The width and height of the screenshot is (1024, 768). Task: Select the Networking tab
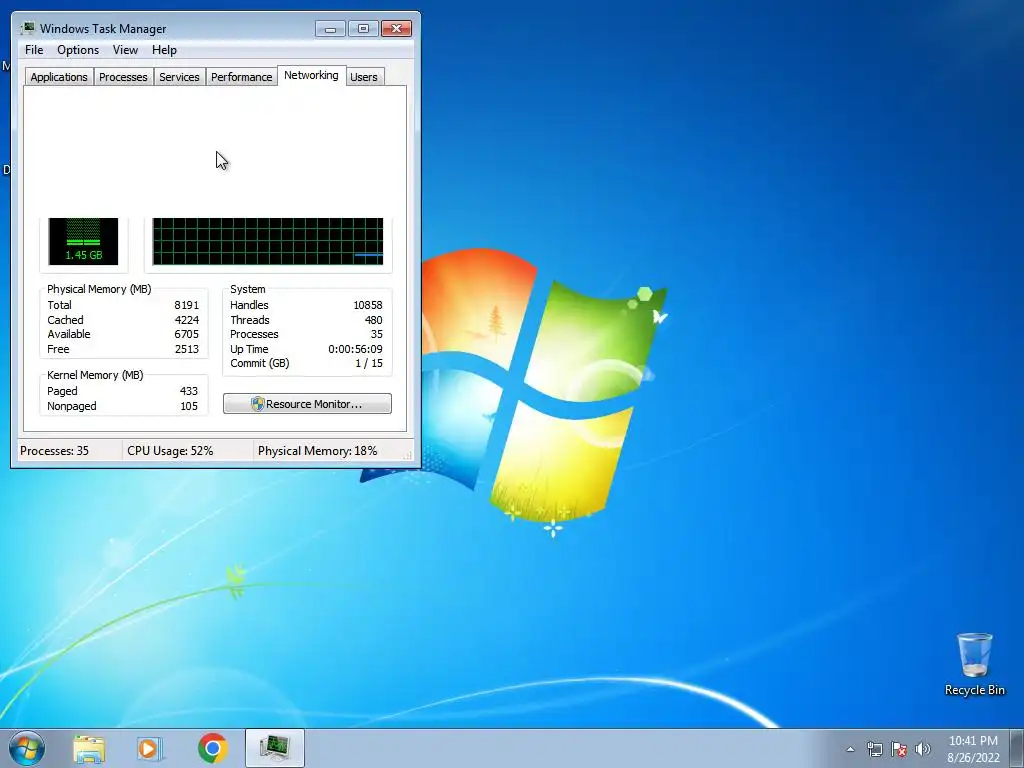pos(311,75)
